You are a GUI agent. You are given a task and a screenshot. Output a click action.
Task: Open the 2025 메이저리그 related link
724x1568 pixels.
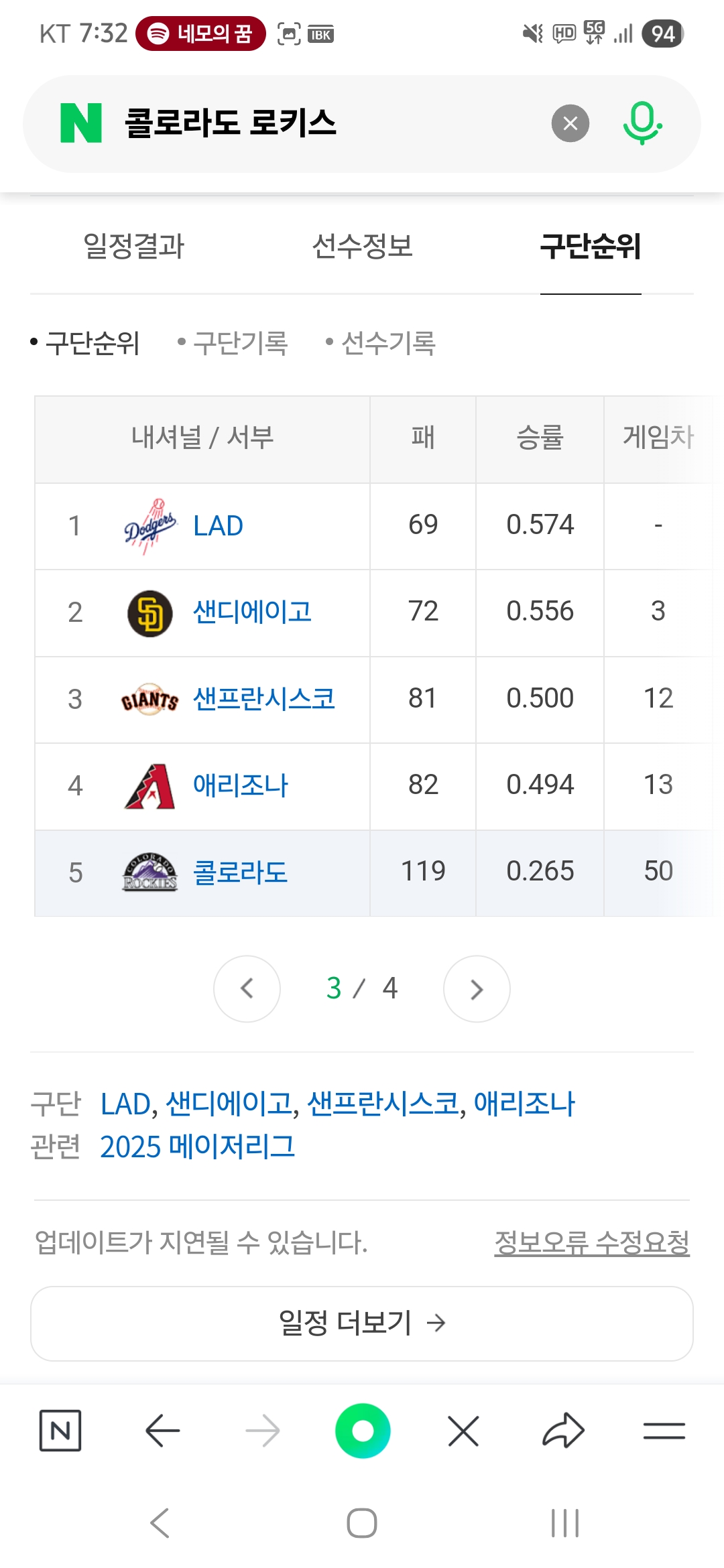197,1147
